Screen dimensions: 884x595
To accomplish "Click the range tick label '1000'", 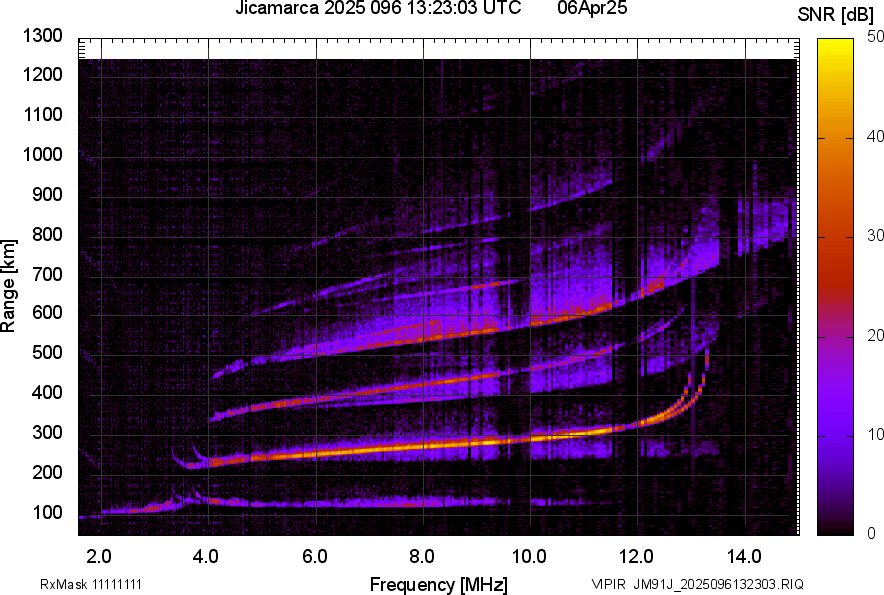I will tap(42, 154).
